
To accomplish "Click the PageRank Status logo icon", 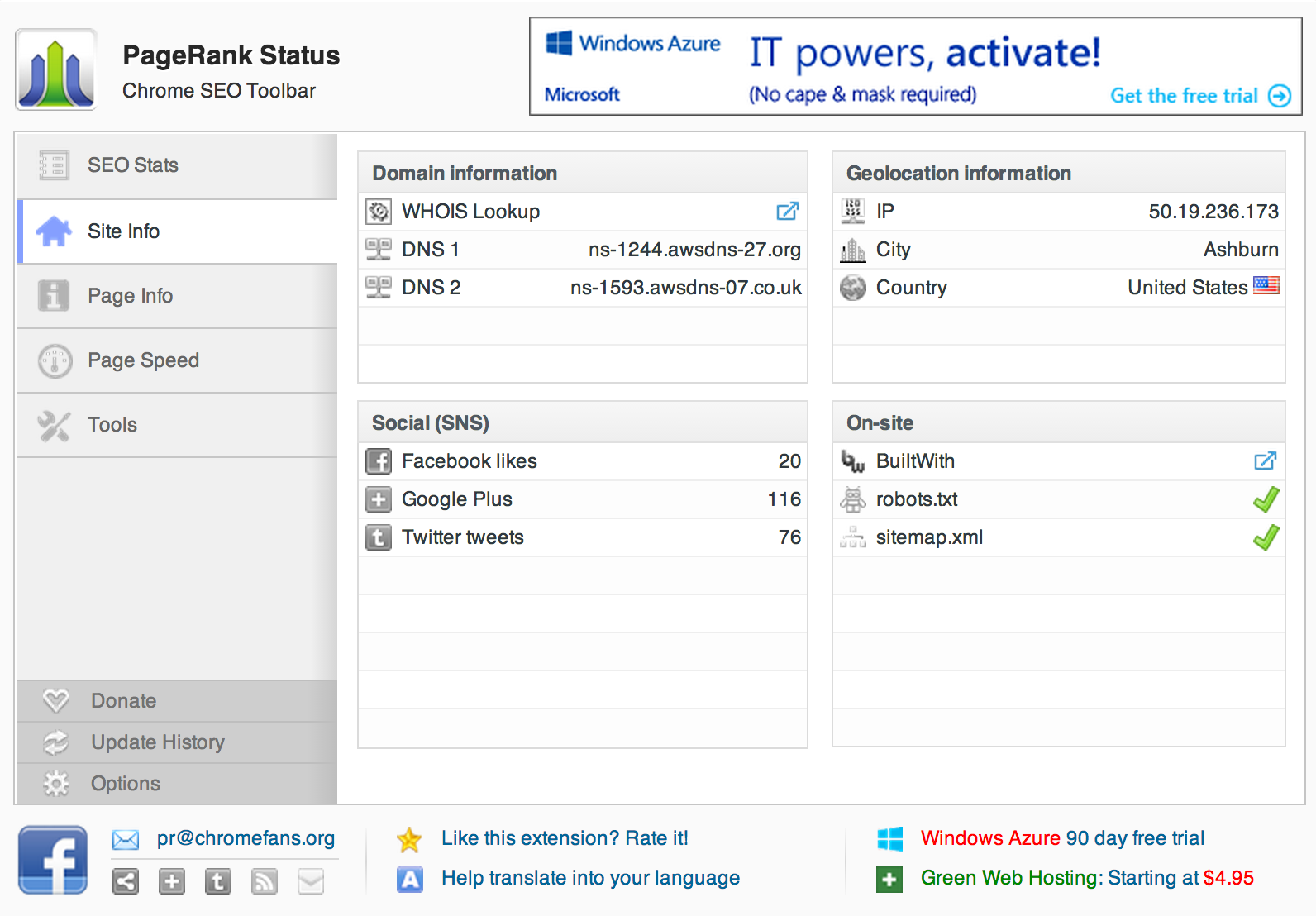I will (x=55, y=70).
